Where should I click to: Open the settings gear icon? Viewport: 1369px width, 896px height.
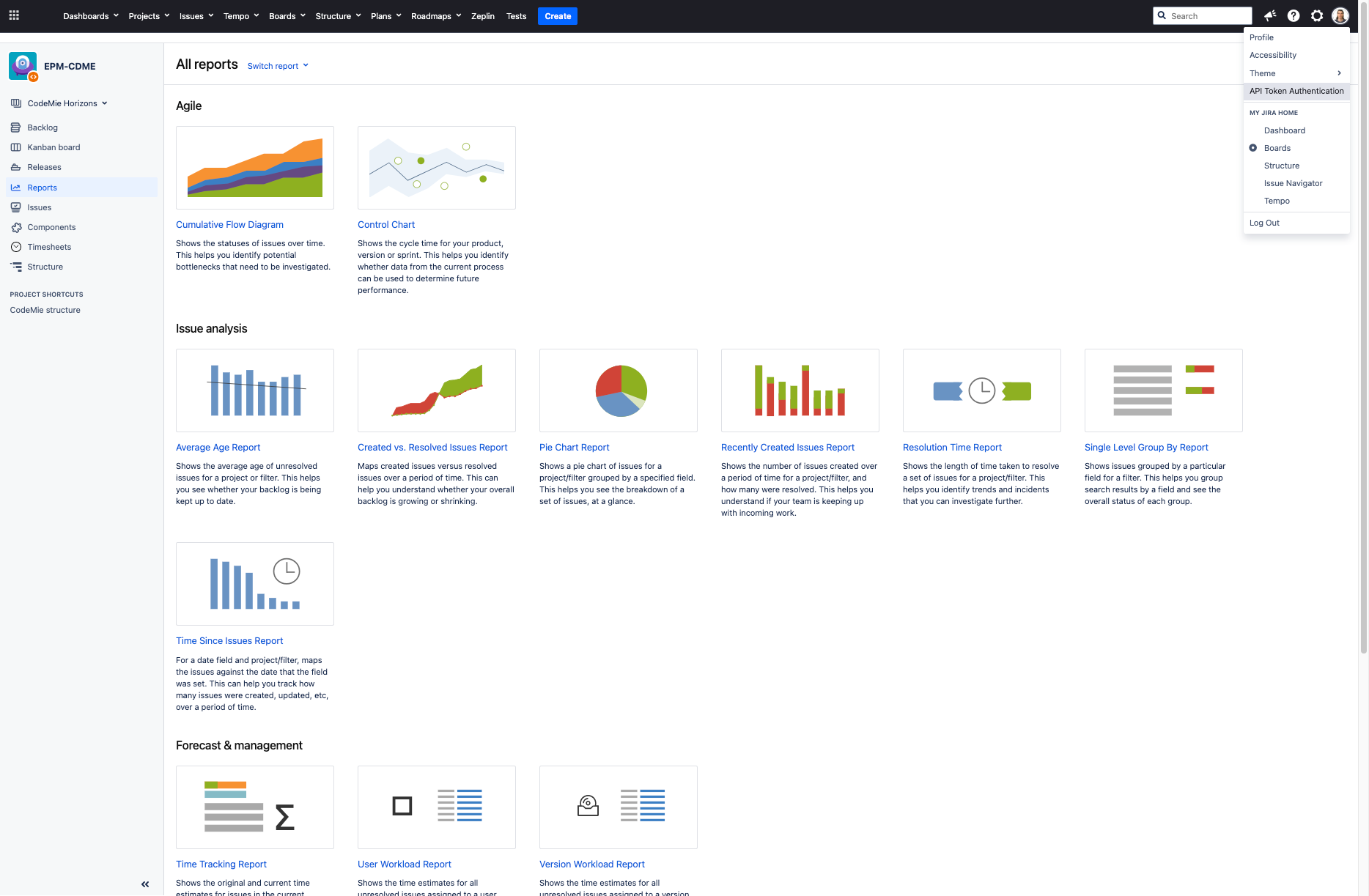1317,15
